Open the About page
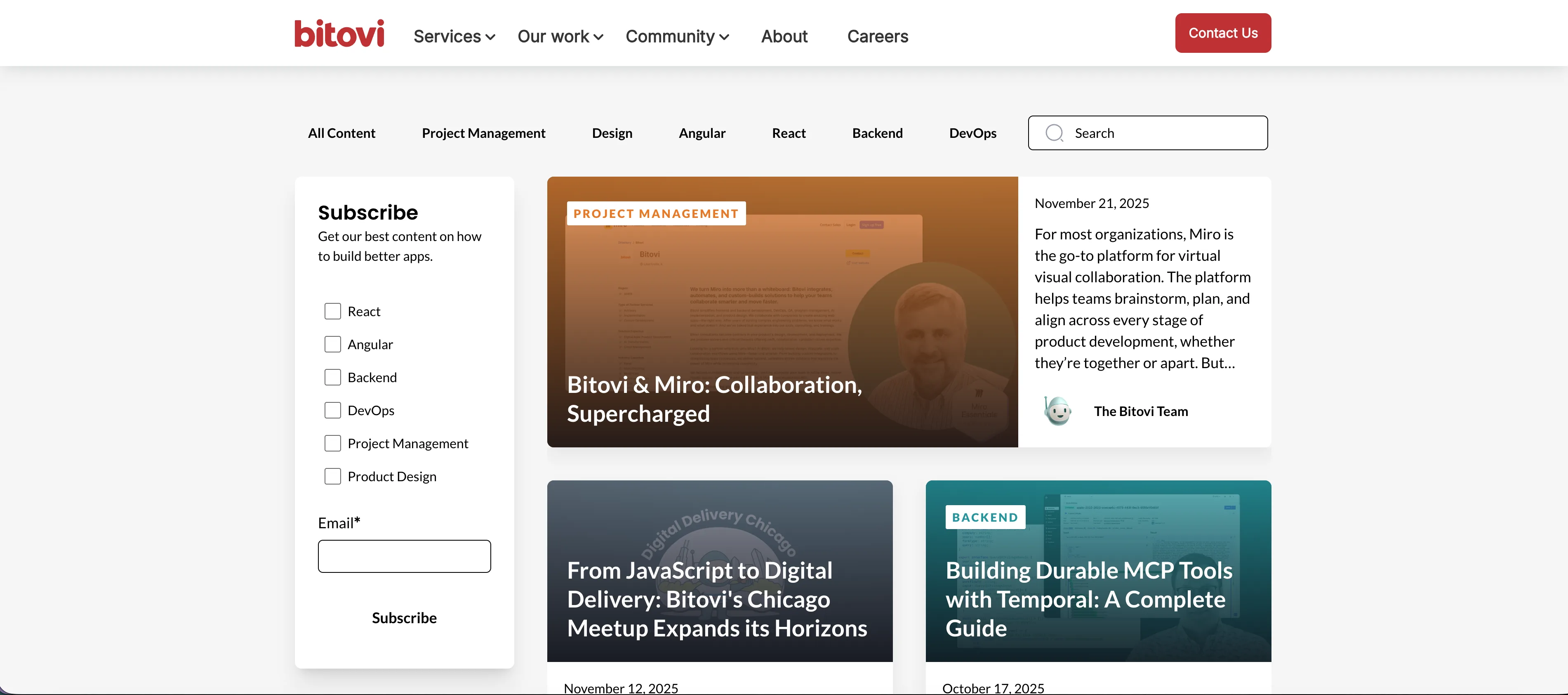1568x695 pixels. pyautogui.click(x=784, y=37)
